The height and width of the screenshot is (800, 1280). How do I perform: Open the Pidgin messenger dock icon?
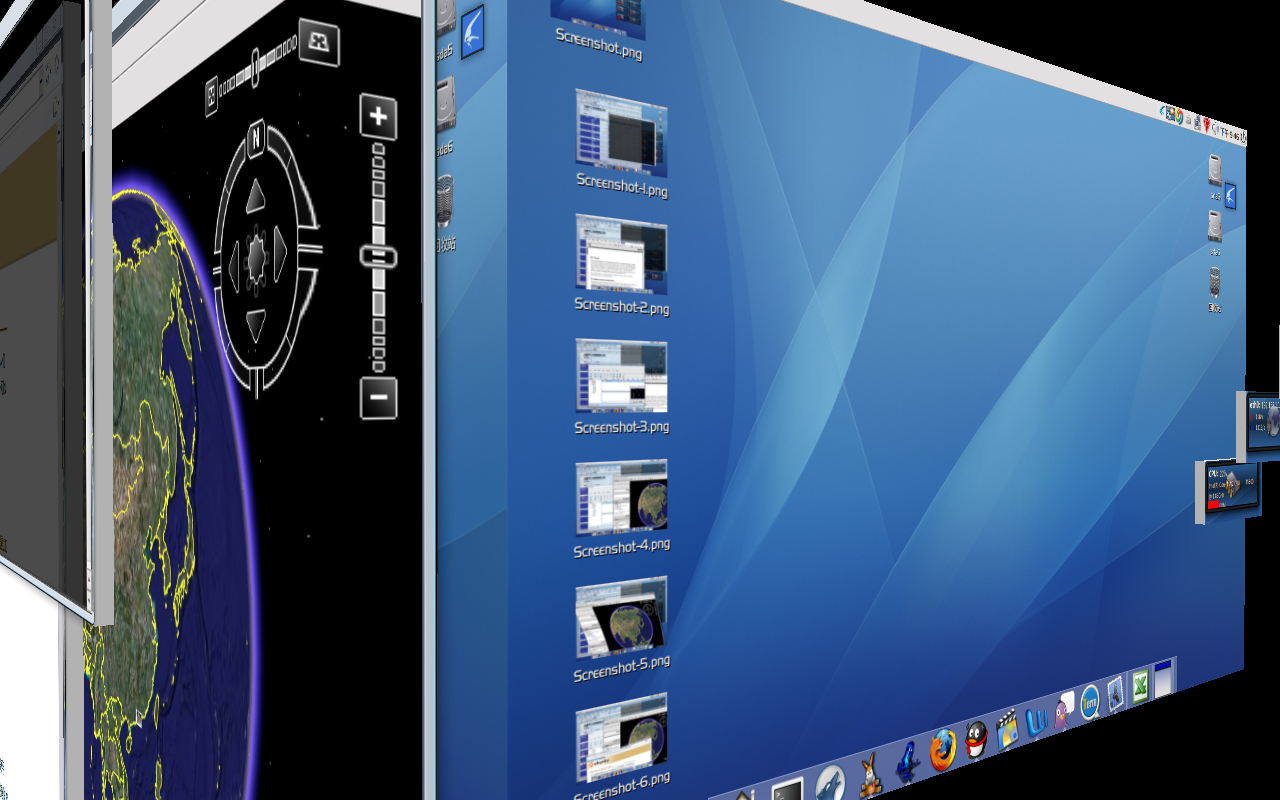tap(1063, 712)
